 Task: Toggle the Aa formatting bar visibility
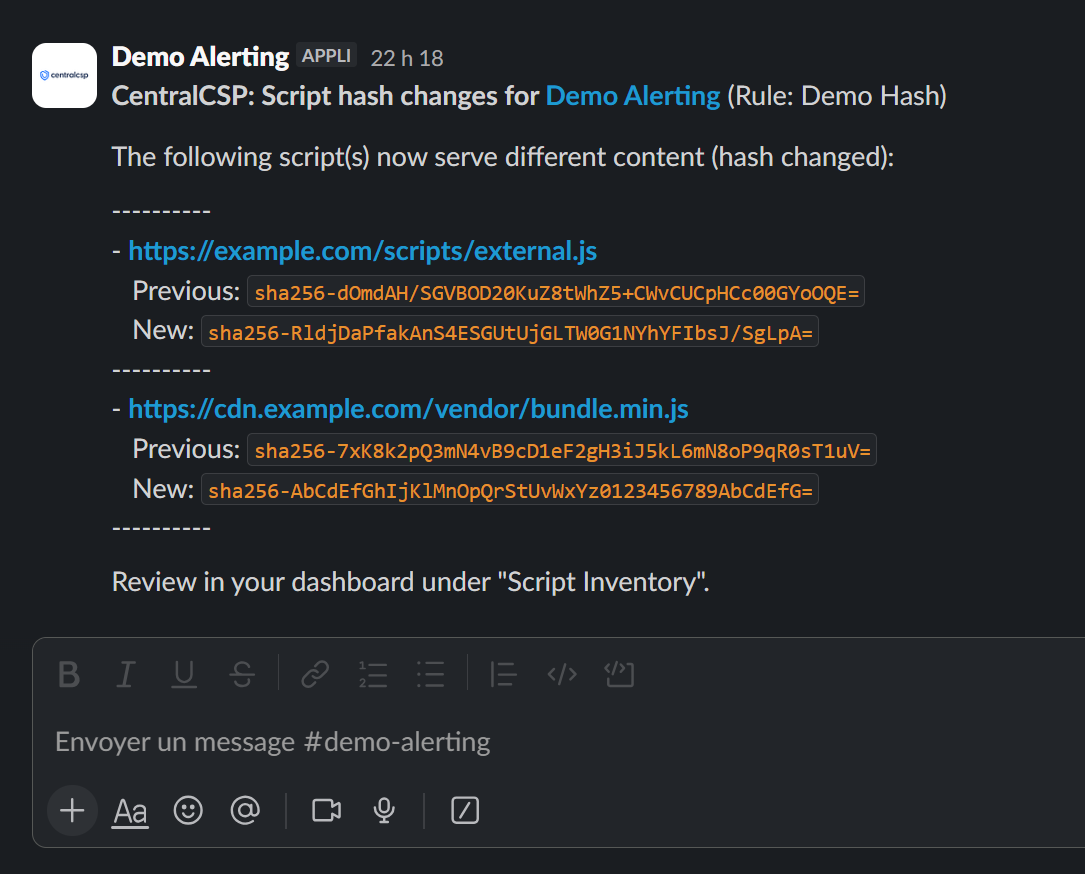point(129,811)
